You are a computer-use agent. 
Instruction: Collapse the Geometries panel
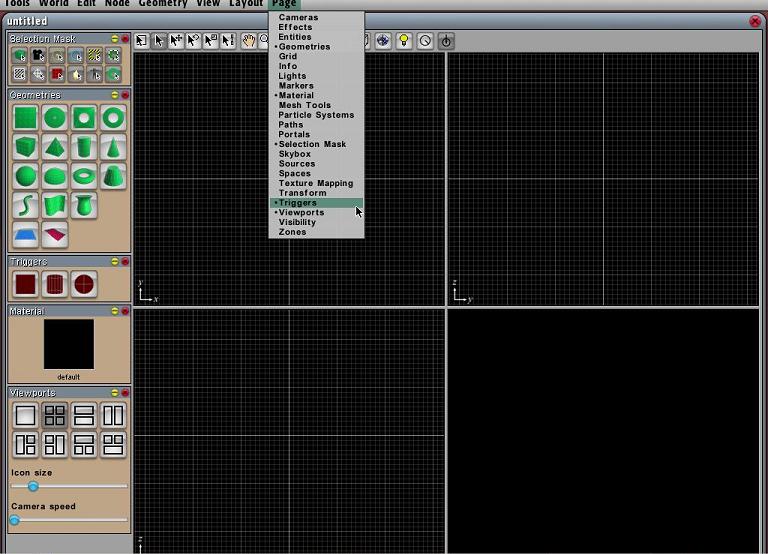pos(115,95)
